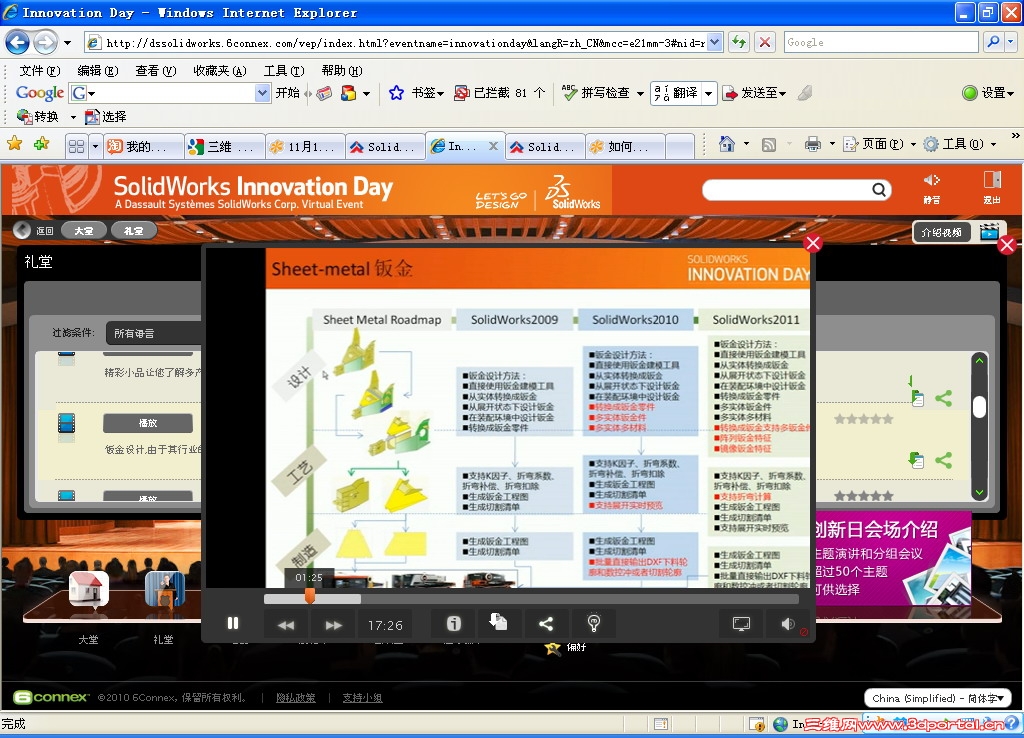Click the Stop loading X icon
Screen dimensions: 1024x738
click(765, 42)
